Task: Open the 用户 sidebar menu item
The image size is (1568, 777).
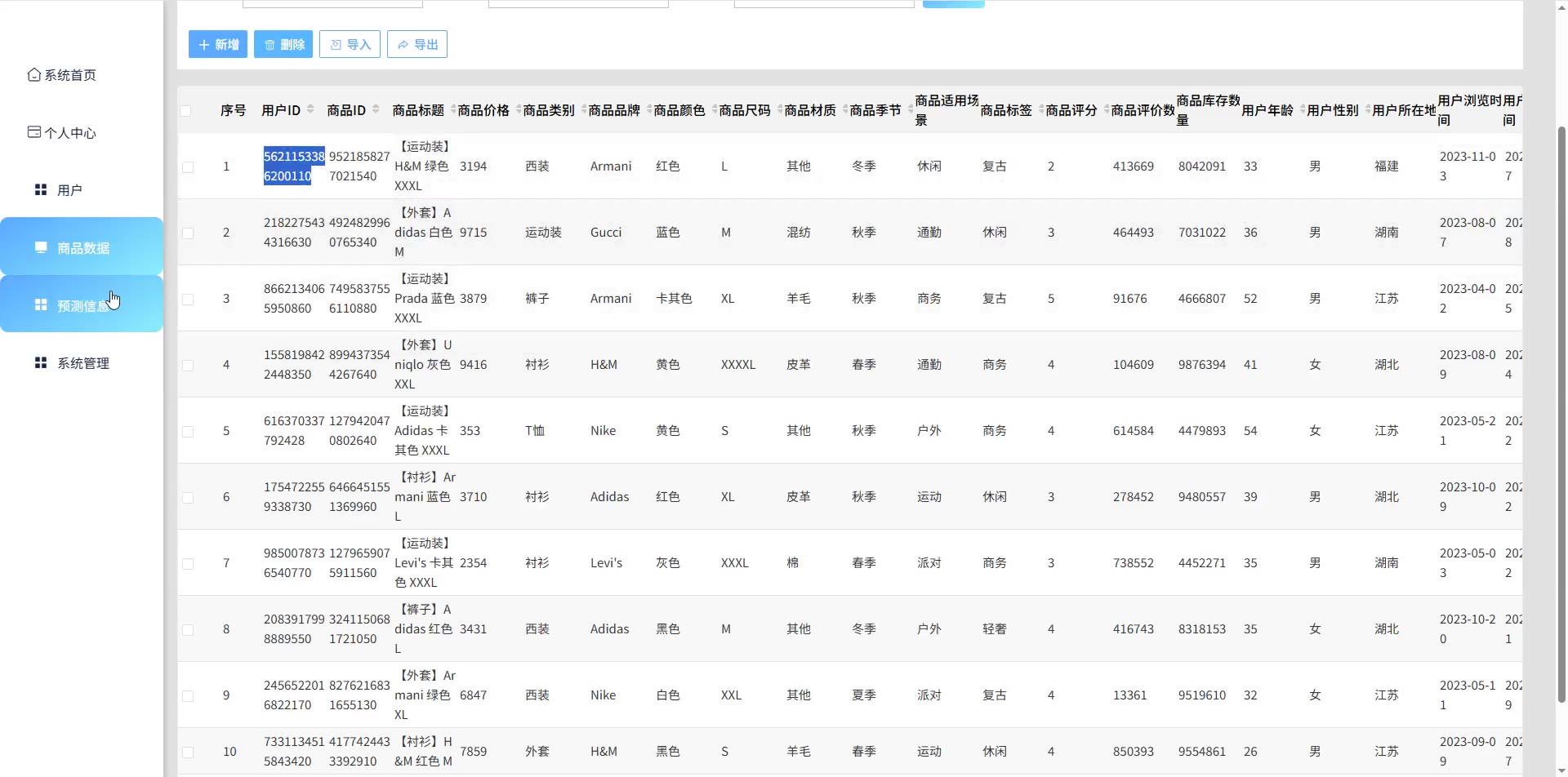Action: pos(59,190)
